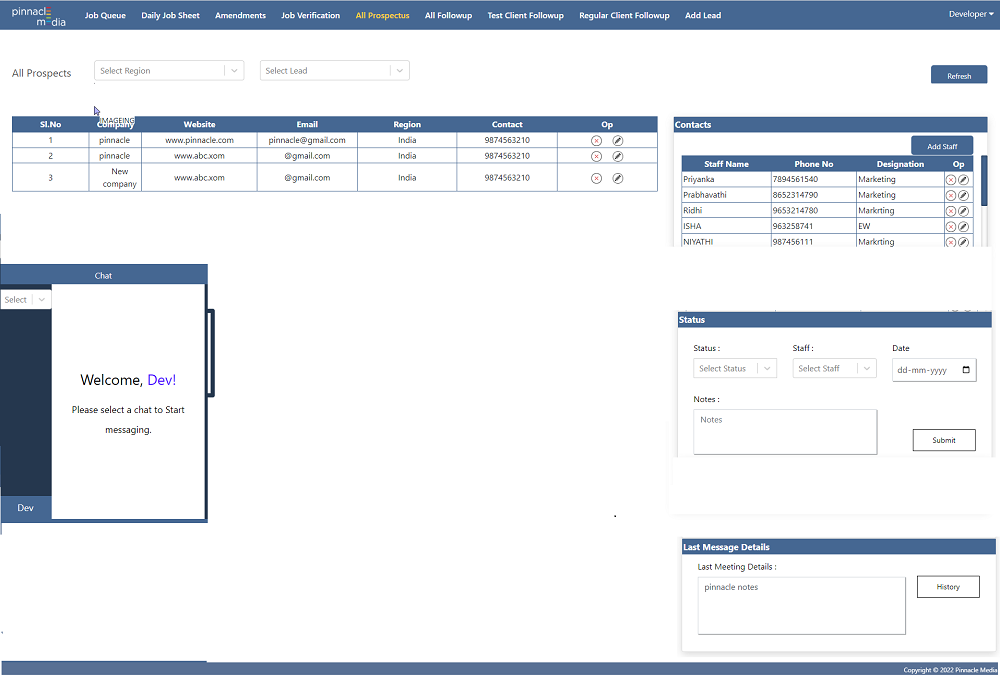Switch to All Followup page
The image size is (1000, 676).
click(x=448, y=16)
